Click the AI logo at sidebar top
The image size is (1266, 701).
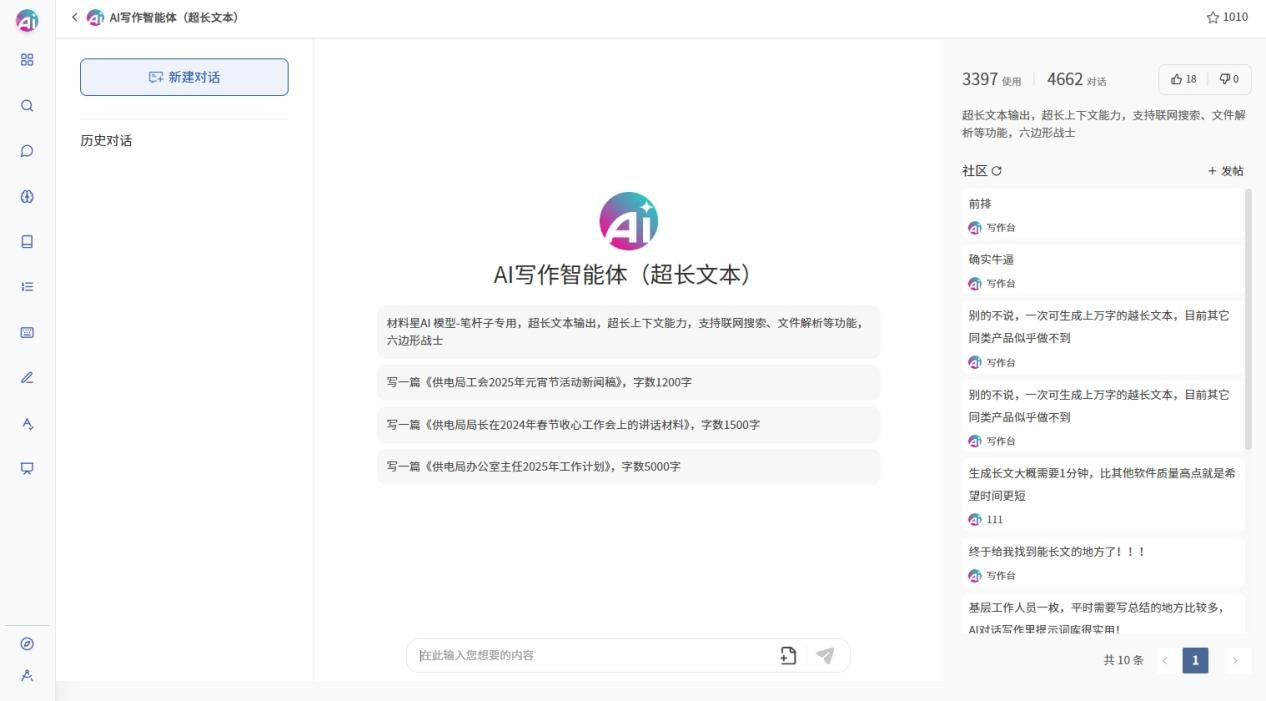[x=27, y=19]
